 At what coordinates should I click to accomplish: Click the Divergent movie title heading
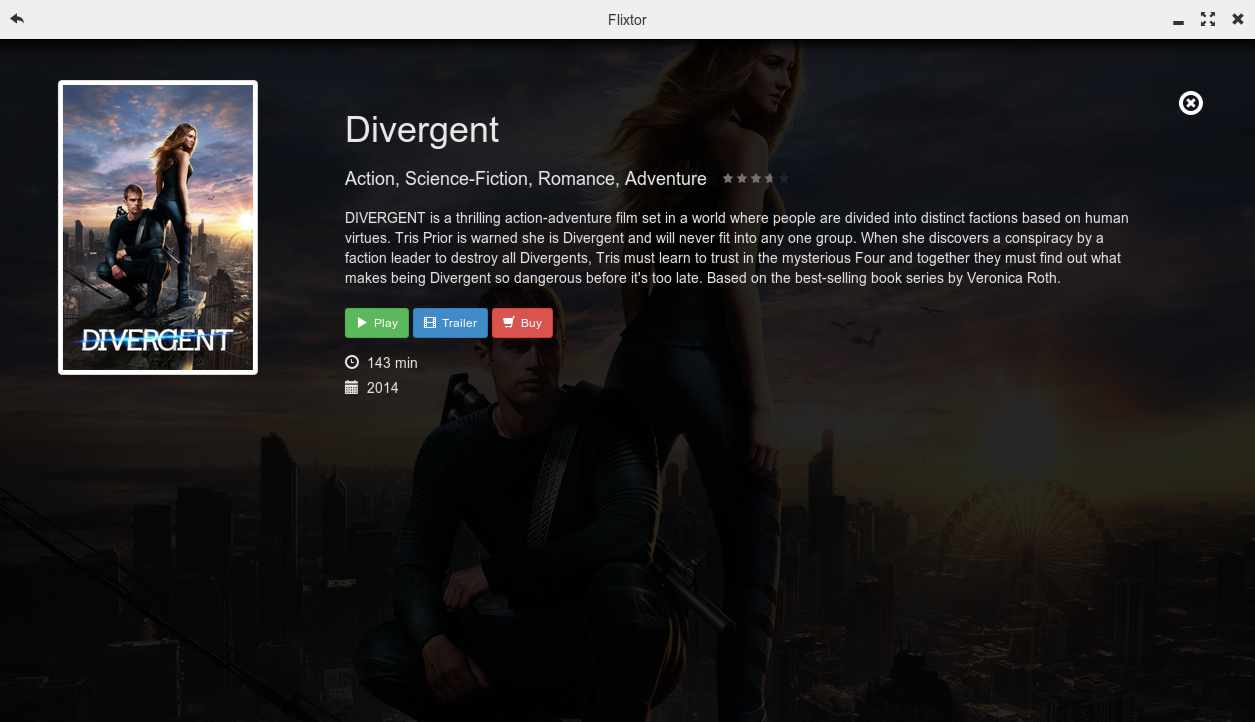point(422,130)
